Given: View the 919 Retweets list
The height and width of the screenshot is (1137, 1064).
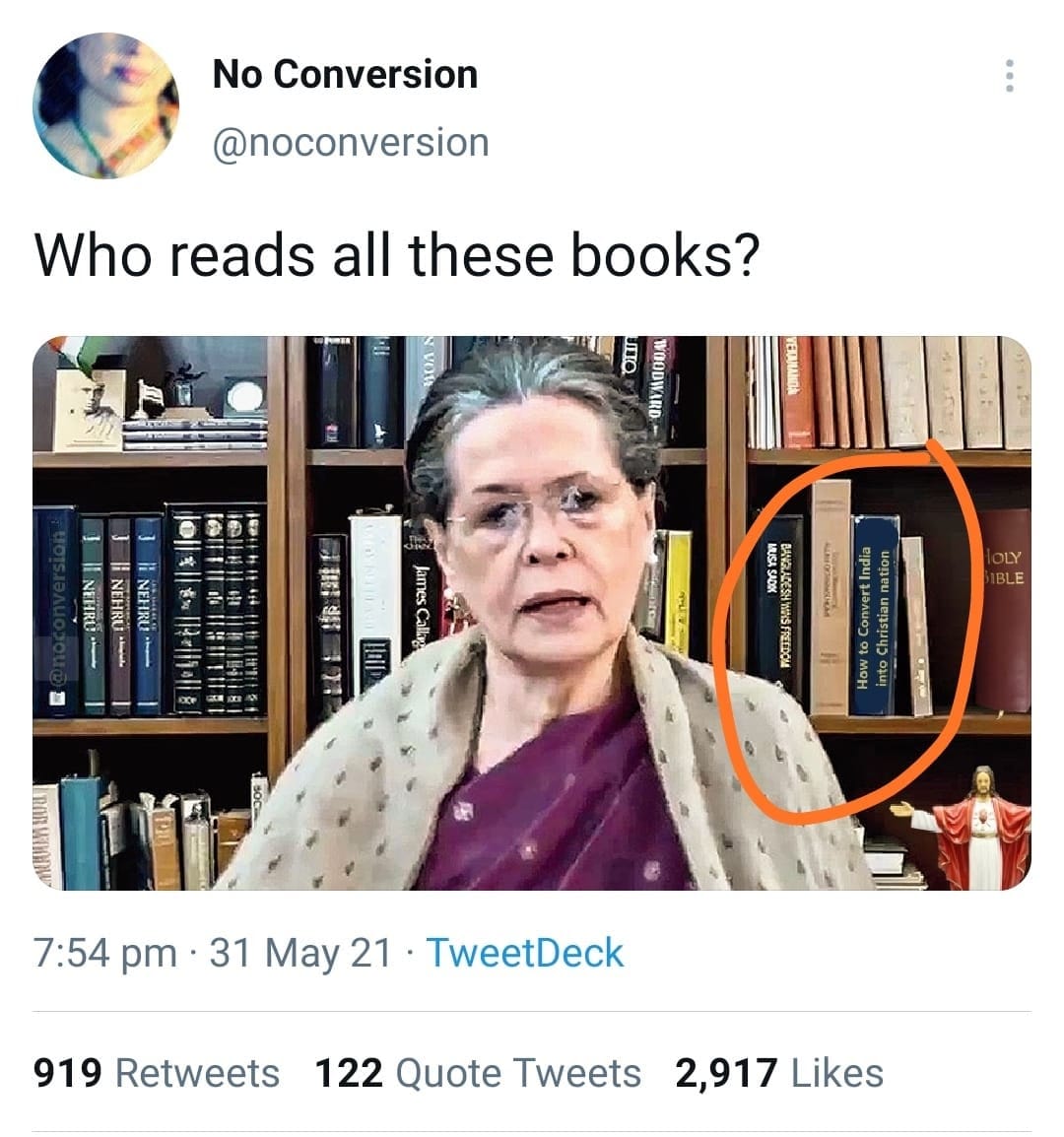Looking at the screenshot, I should pos(156,1073).
